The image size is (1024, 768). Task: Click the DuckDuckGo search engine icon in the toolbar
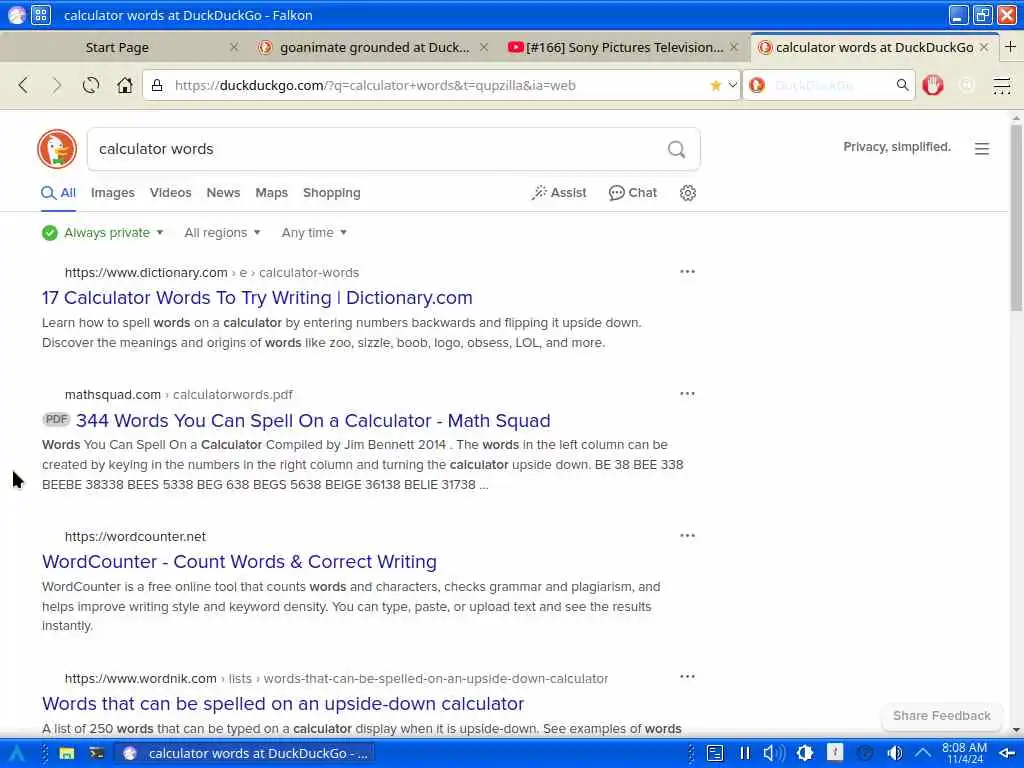point(758,86)
